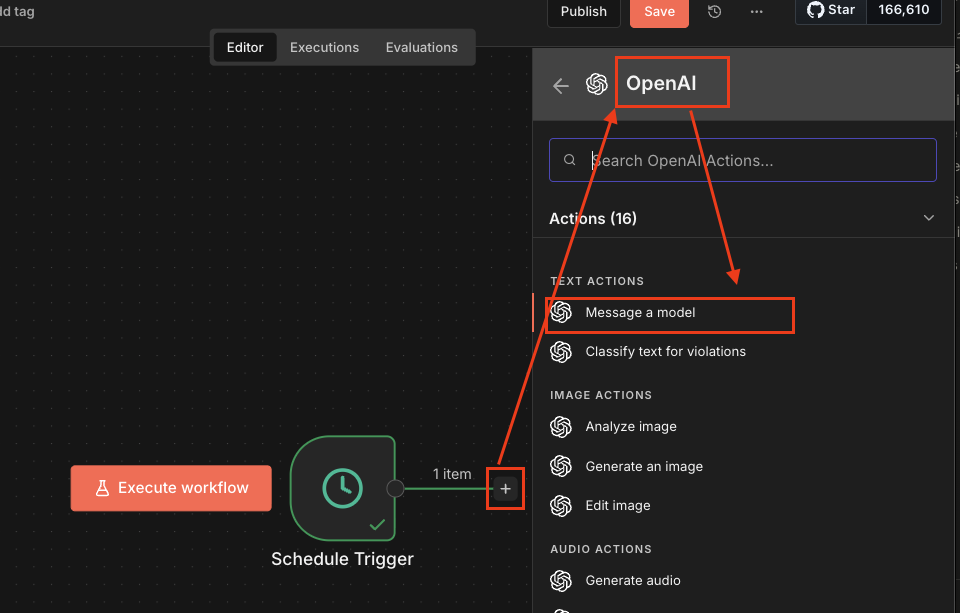Choose Generate an image action
Screen dimensions: 960x613
point(743,467)
